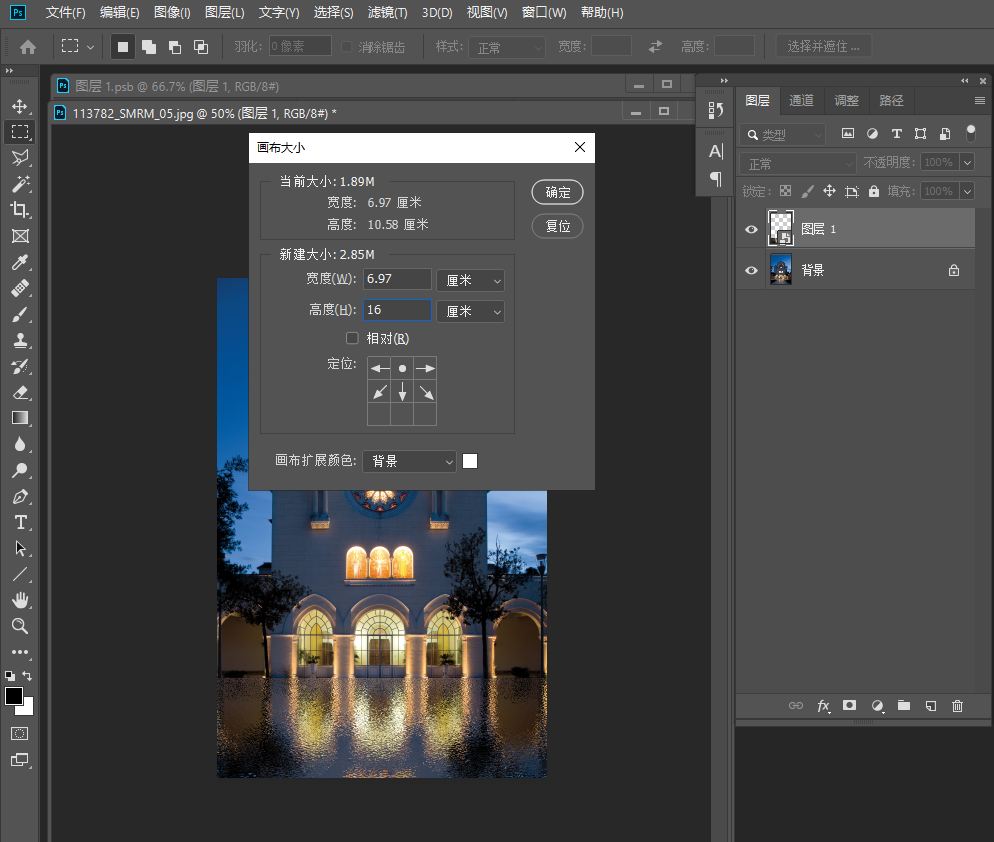Screen dimensions: 994x842
Task: Open the Style dropdown in options bar
Action: (x=507, y=48)
